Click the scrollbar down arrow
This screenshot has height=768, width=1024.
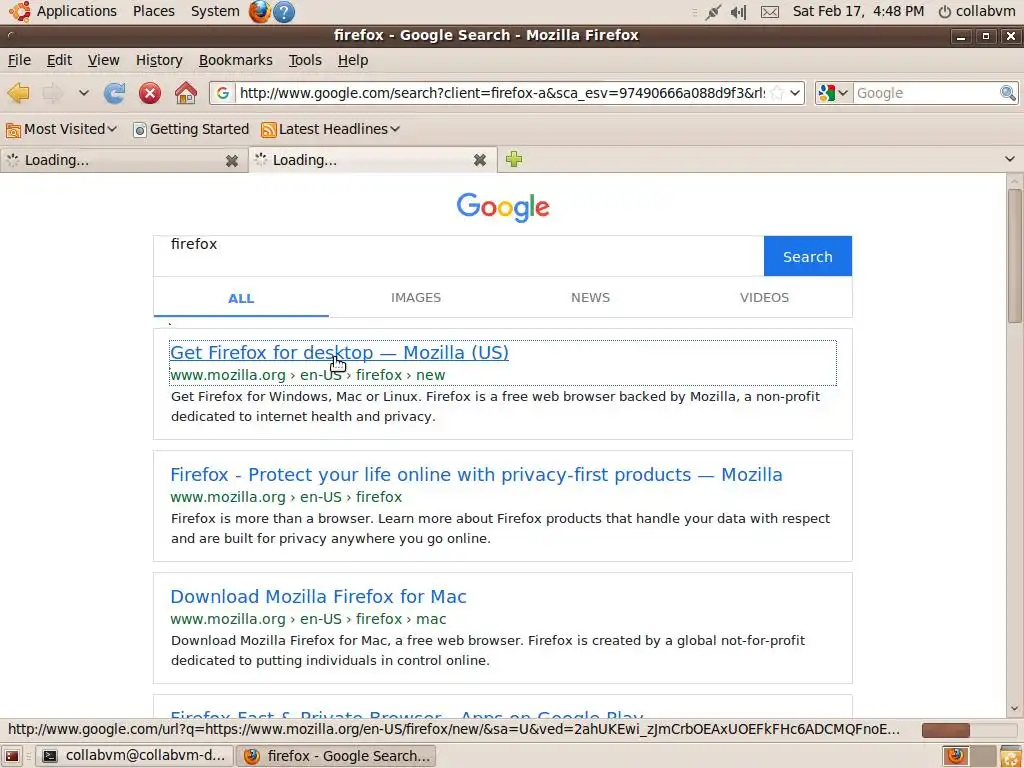pyautogui.click(x=1014, y=709)
